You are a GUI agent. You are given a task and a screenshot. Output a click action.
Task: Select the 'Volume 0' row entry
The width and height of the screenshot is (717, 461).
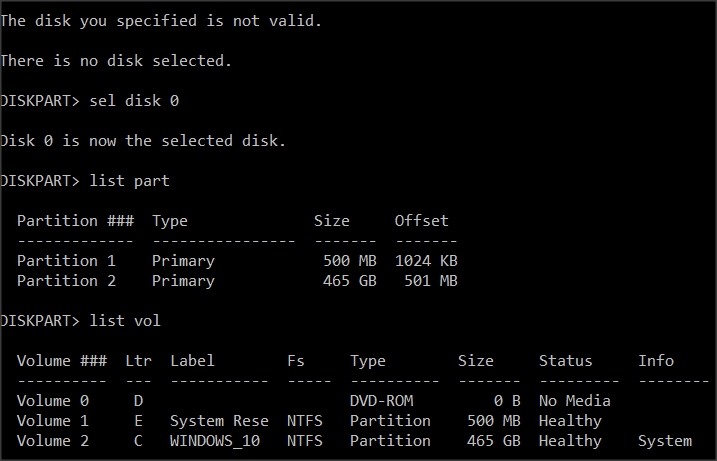(x=53, y=401)
